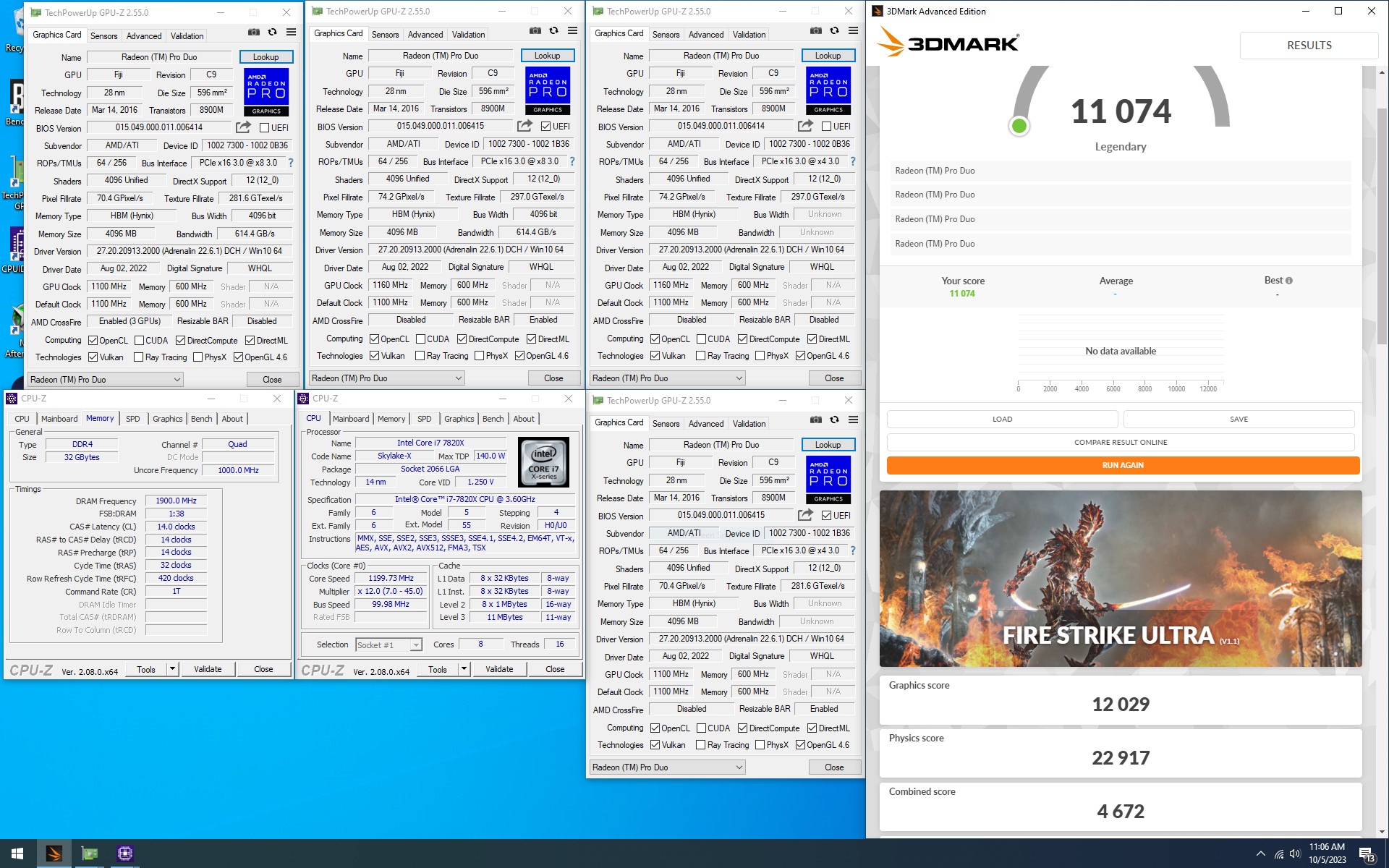This screenshot has height=868, width=1389.
Task: Click the screenshot camera icon in top-left GPU-Z window
Action: pyautogui.click(x=254, y=33)
